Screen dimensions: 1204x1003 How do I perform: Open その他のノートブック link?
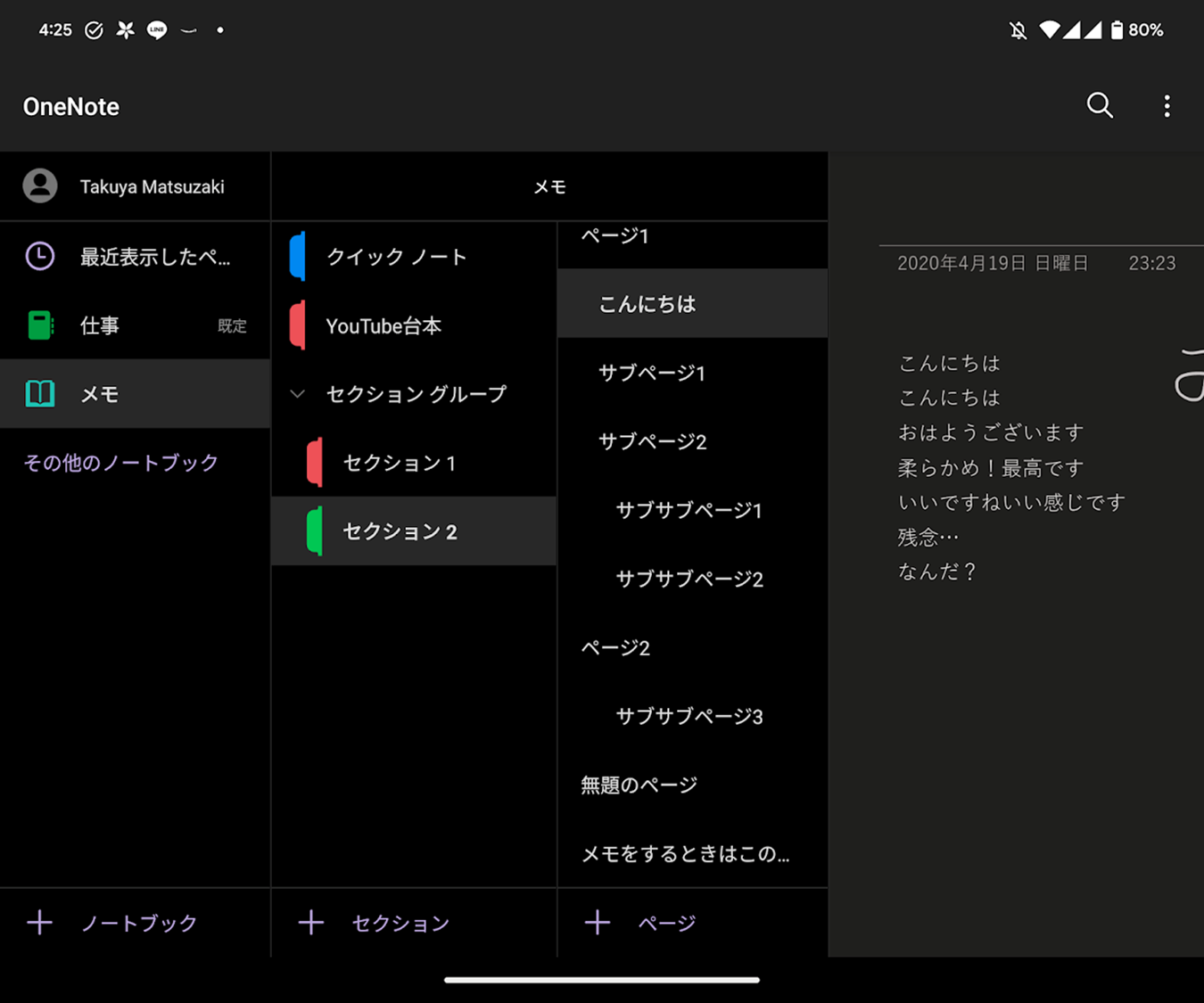point(120,462)
